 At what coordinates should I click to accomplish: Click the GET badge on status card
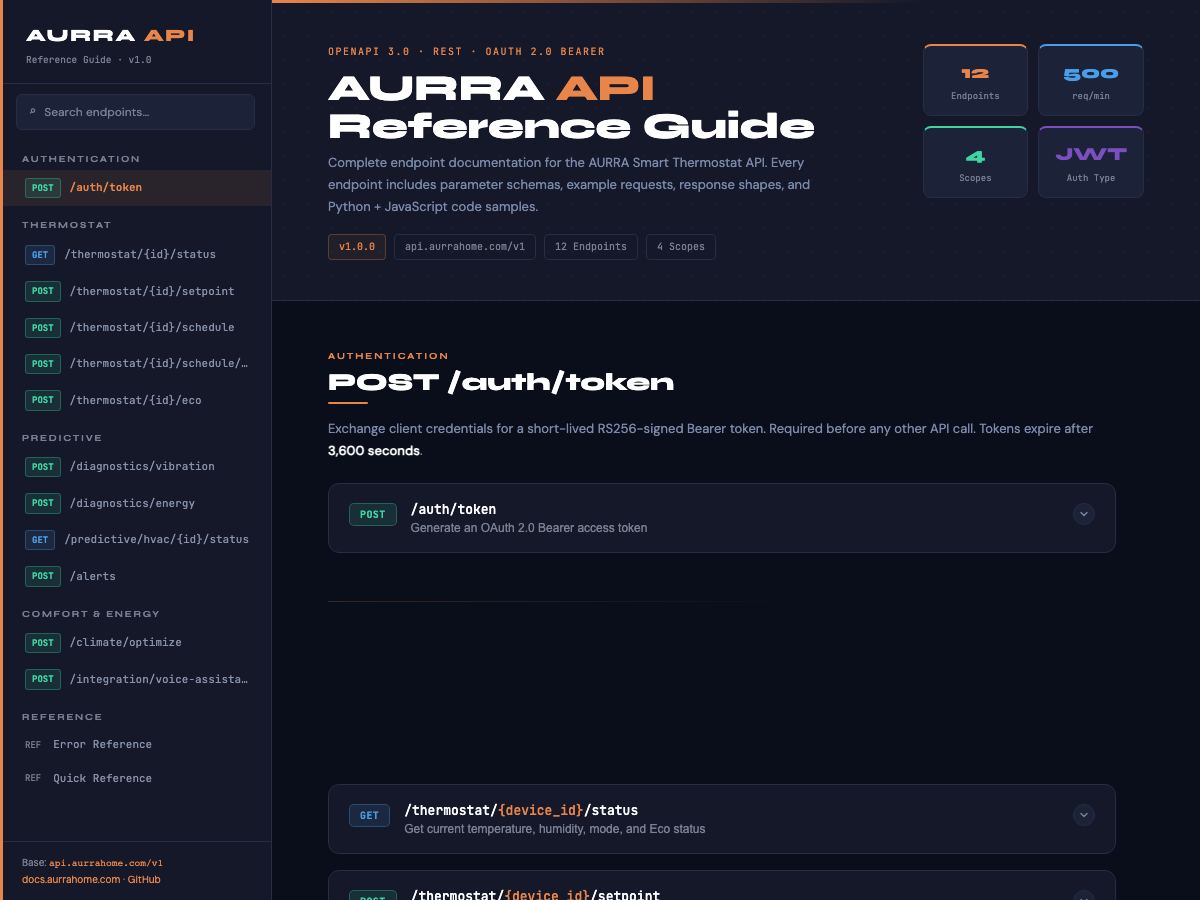[369, 815]
